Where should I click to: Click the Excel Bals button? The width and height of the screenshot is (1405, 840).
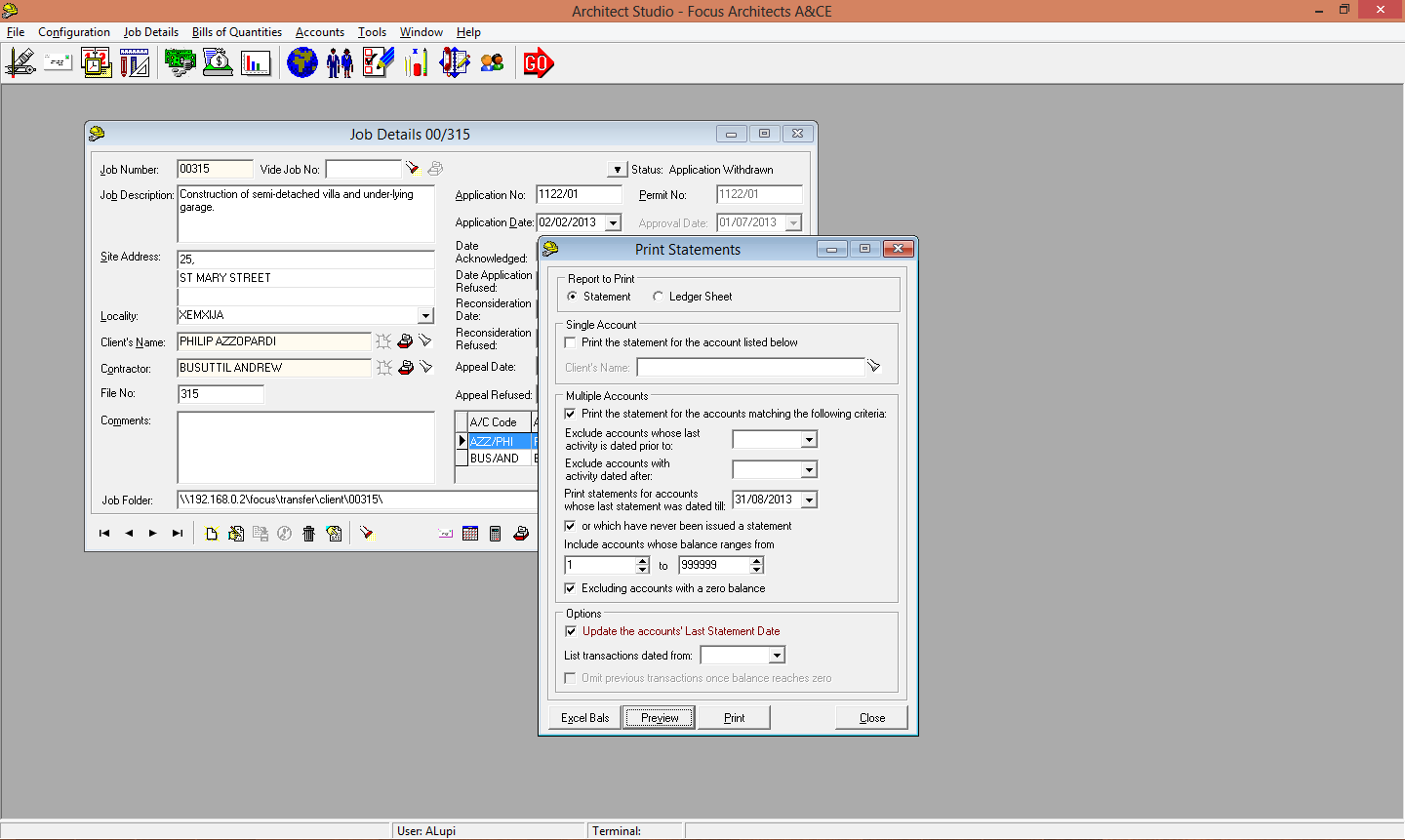tap(585, 718)
